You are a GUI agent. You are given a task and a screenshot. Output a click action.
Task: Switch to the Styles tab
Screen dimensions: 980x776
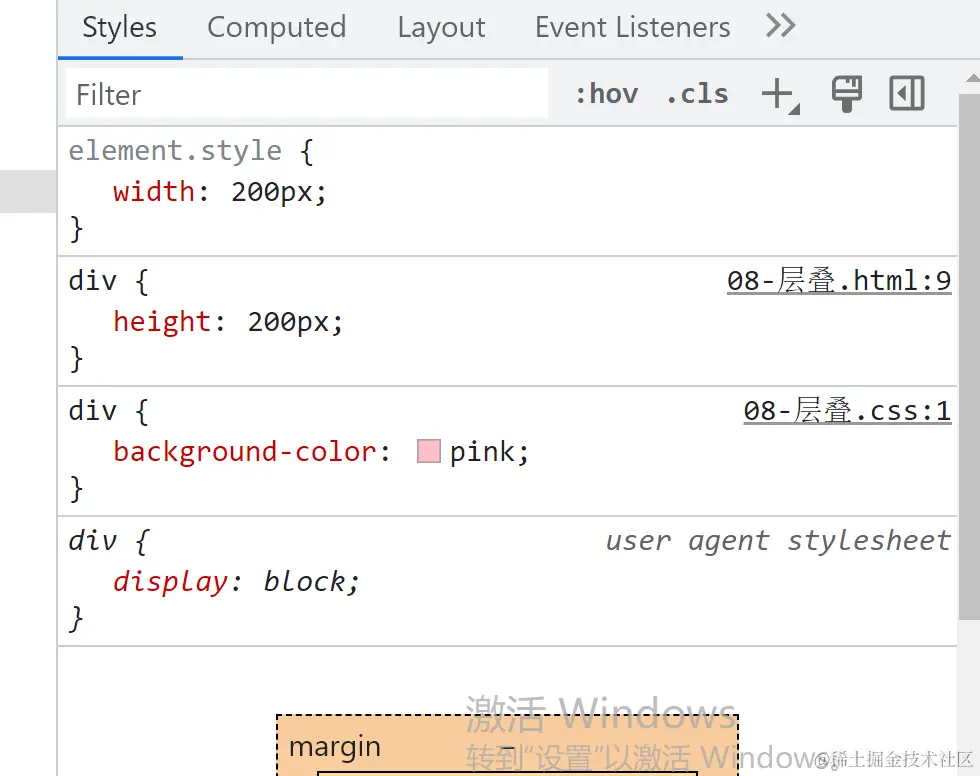point(119,27)
